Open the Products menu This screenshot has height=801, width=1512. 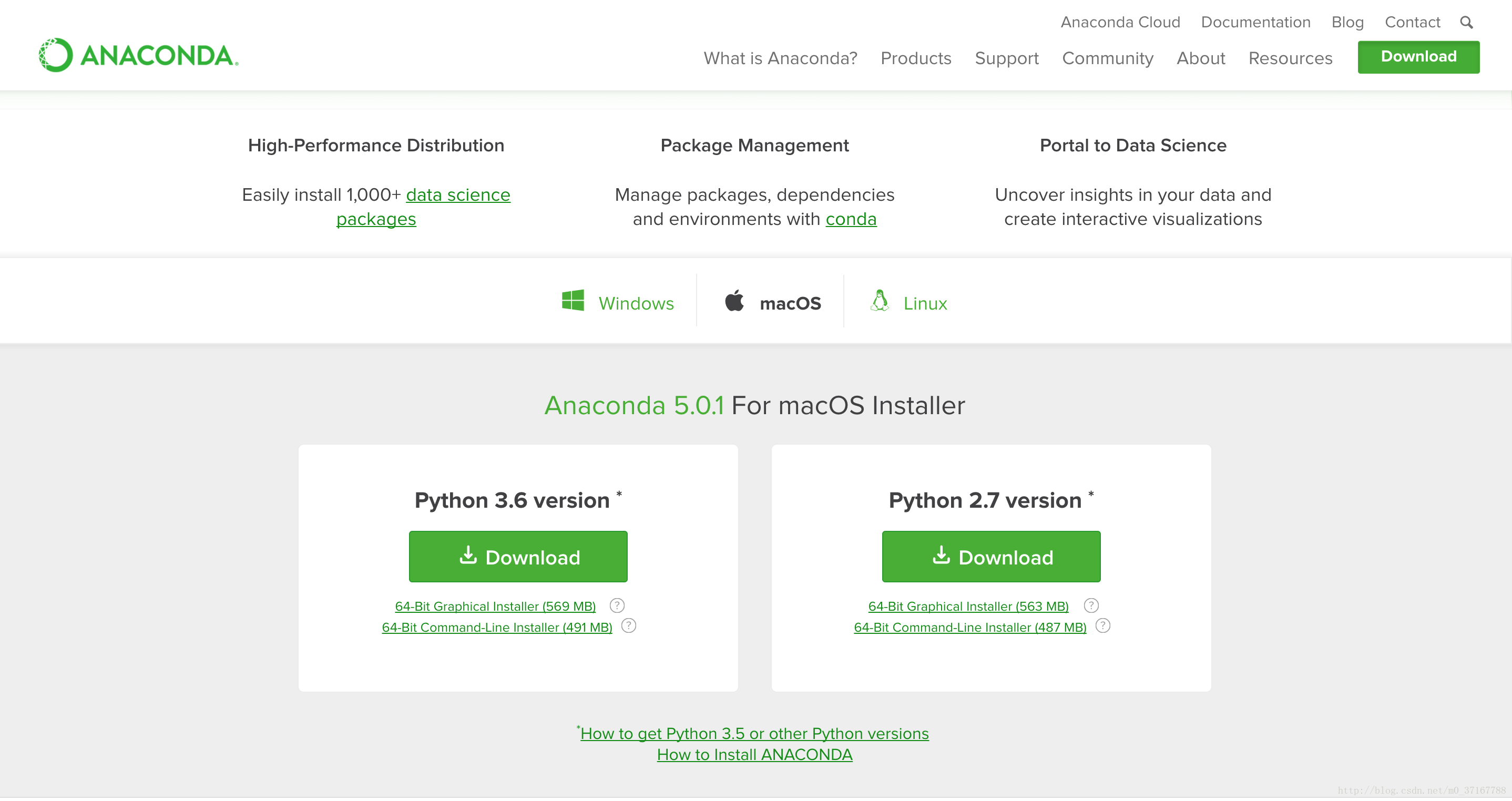point(916,58)
